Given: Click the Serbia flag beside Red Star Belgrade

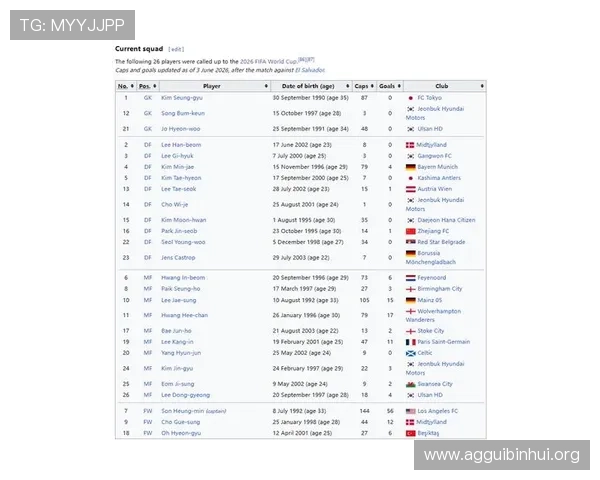Looking at the screenshot, I should coord(411,242).
